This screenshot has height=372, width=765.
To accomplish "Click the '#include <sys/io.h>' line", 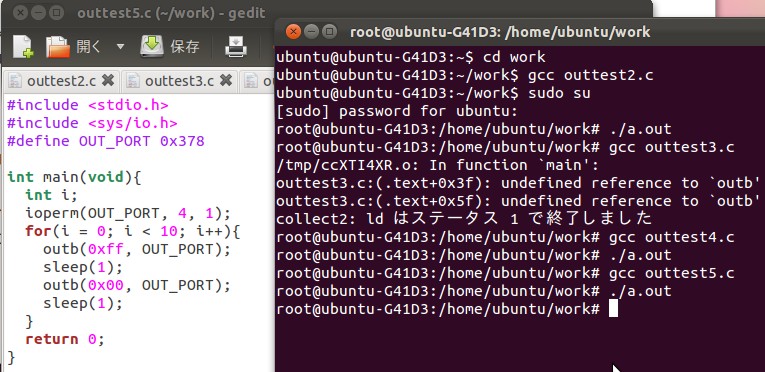I will (x=92, y=123).
